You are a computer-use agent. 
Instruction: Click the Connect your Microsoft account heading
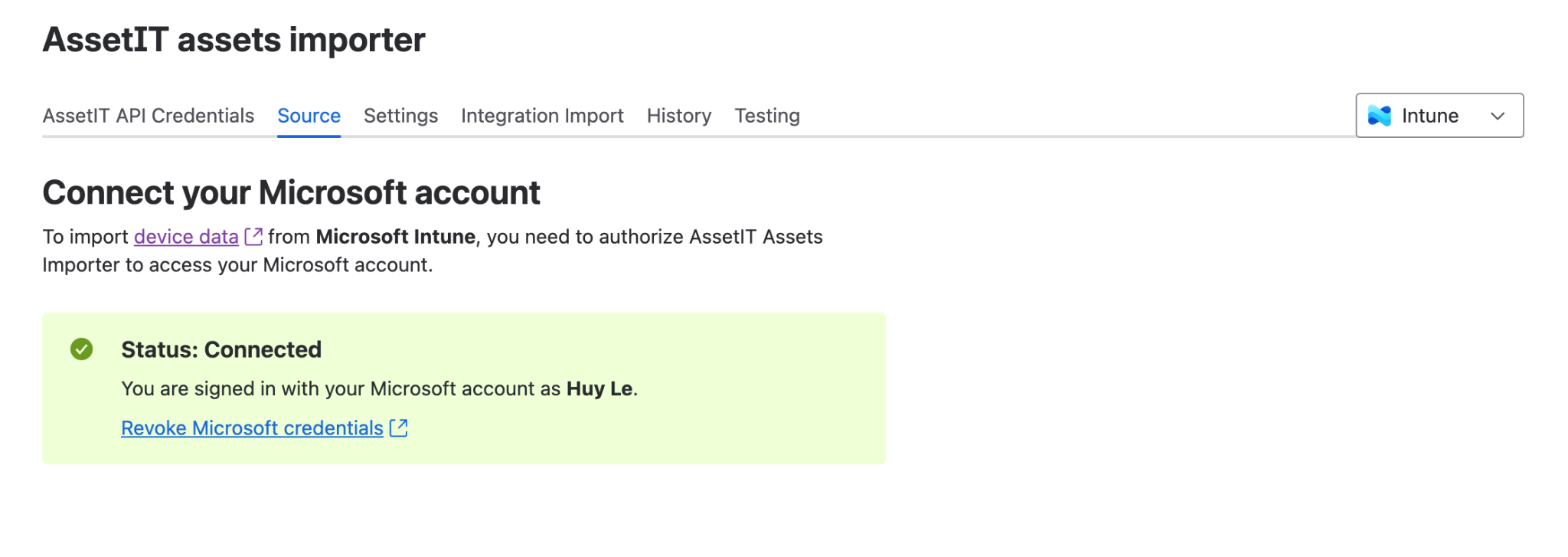pyautogui.click(x=291, y=192)
